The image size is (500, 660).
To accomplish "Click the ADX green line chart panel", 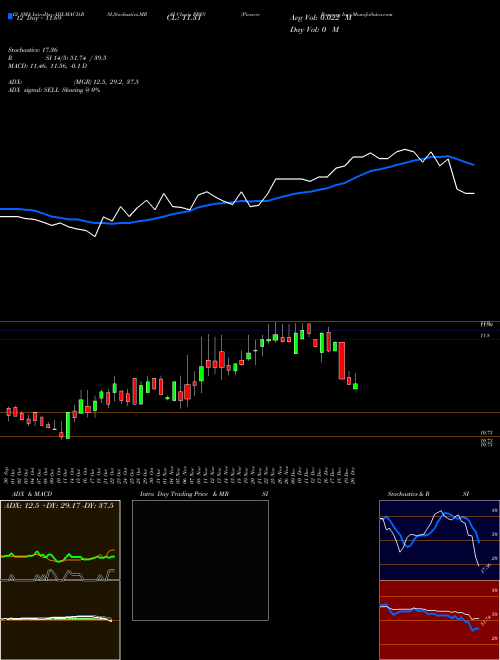I will click(60, 540).
